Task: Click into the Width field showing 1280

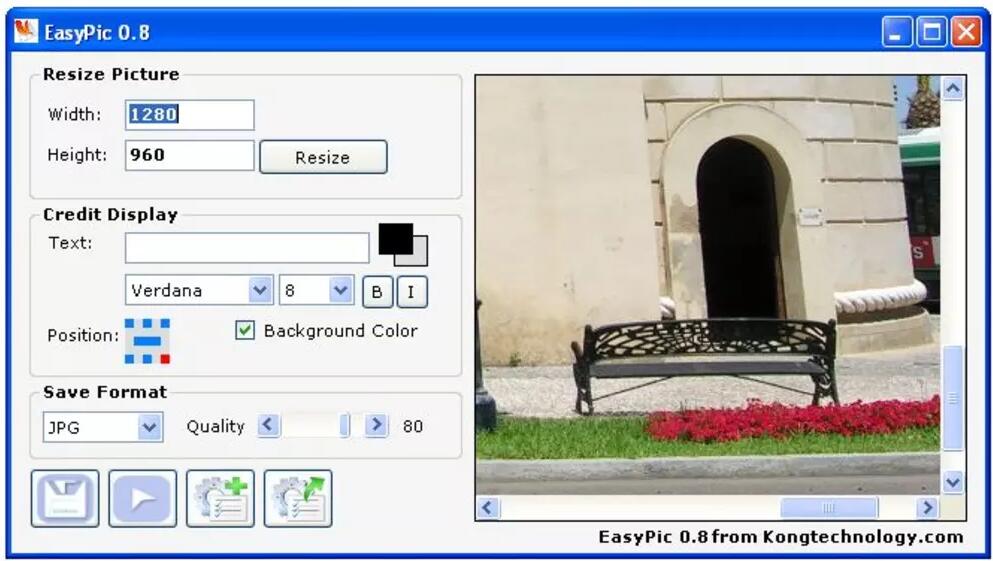Action: click(190, 115)
